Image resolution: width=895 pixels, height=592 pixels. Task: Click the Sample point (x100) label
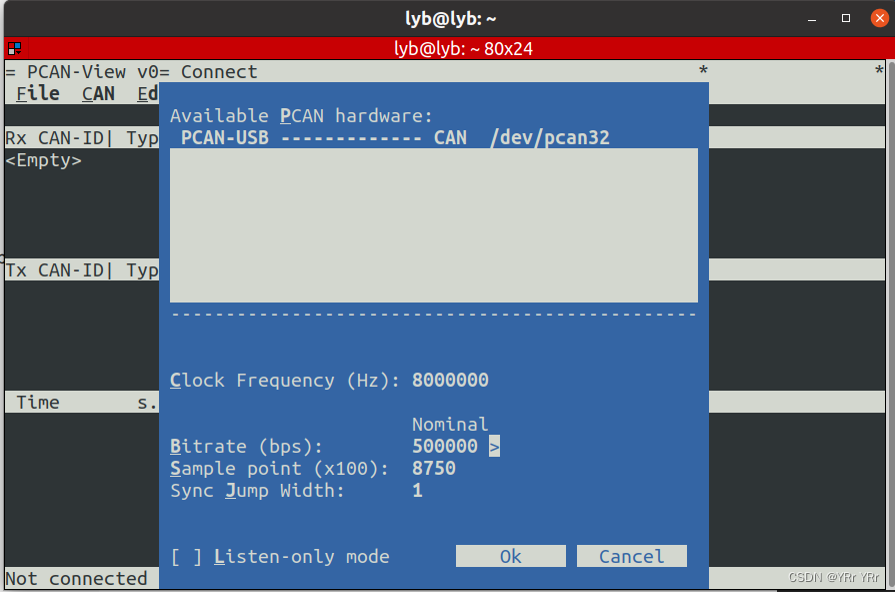(280, 469)
